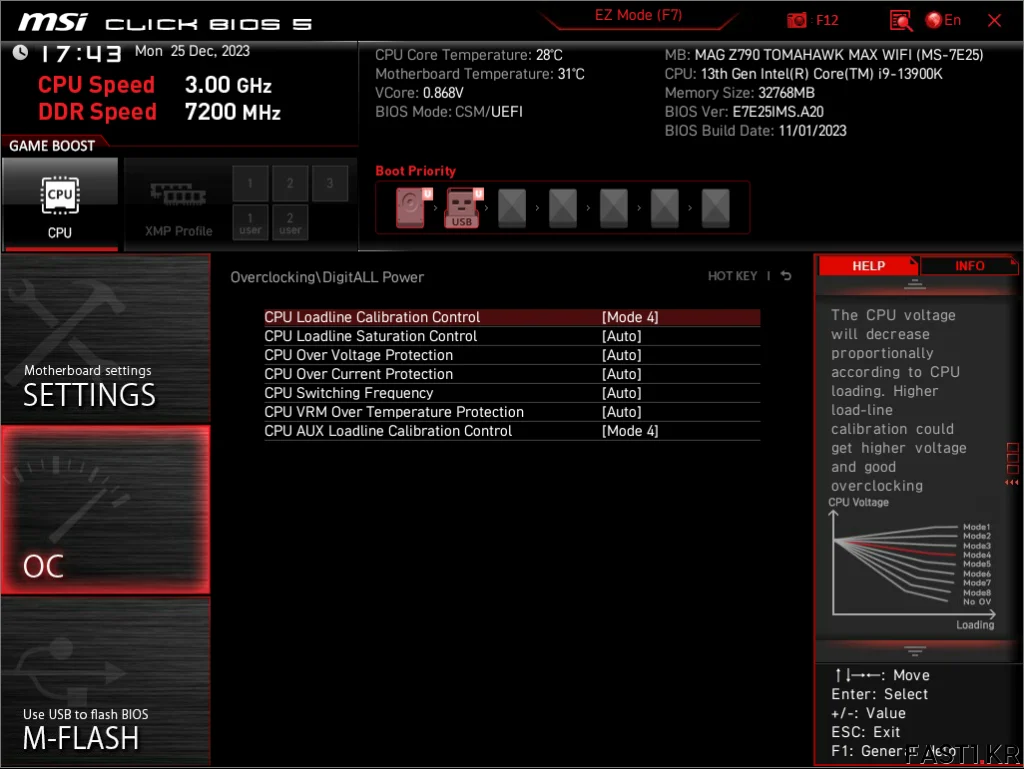Switch to the INFO tab
1024x769 pixels.
click(x=969, y=266)
